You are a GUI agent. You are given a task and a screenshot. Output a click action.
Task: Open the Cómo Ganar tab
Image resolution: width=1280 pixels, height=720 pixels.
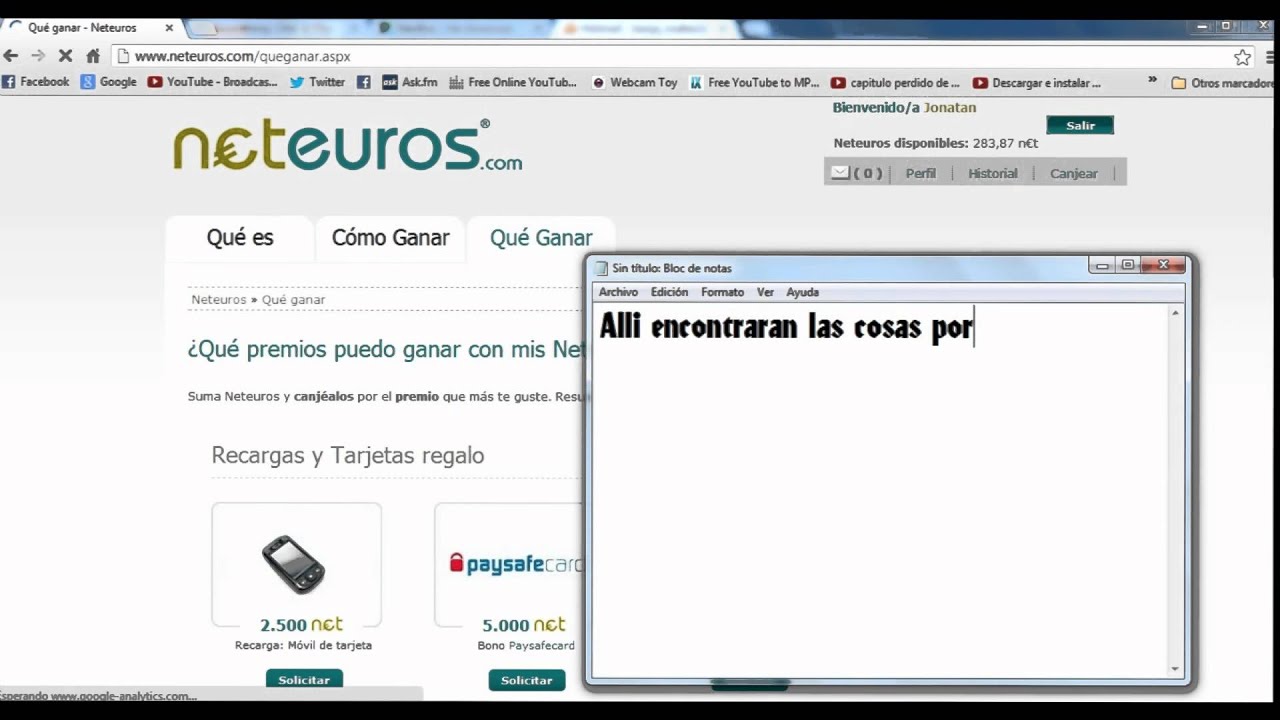pos(390,238)
